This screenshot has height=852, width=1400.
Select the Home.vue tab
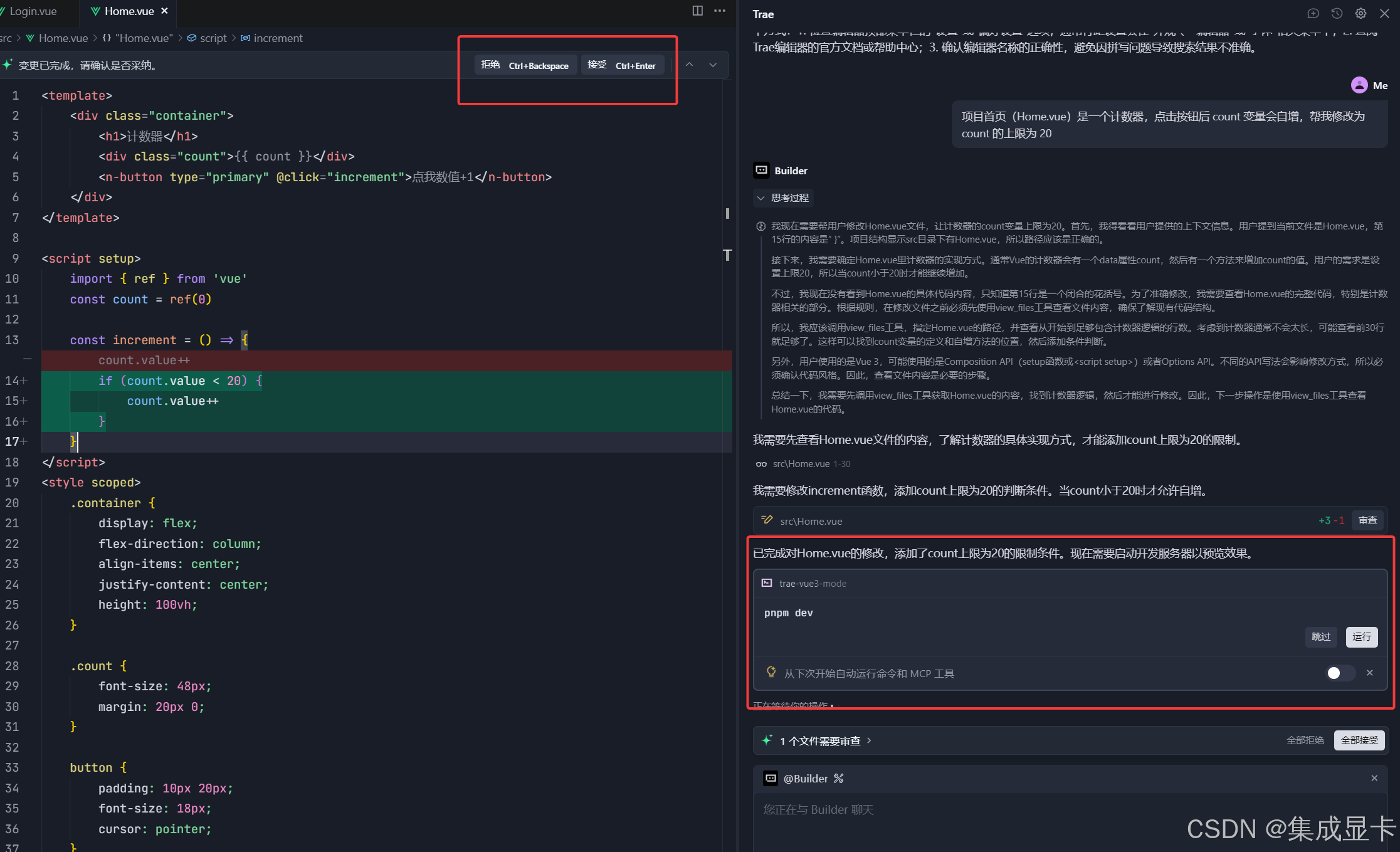(129, 11)
